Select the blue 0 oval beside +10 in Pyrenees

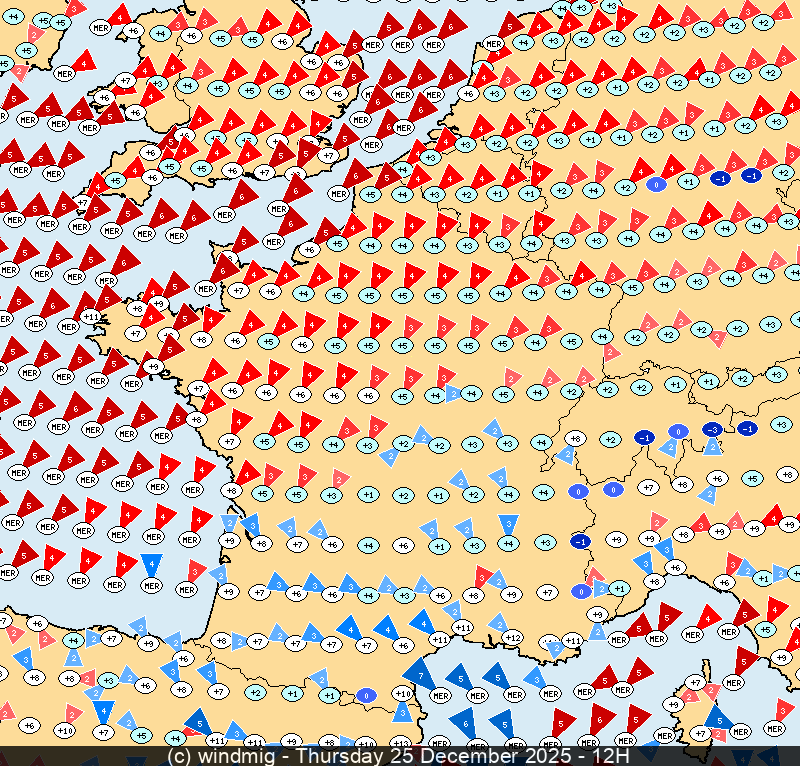point(366,695)
